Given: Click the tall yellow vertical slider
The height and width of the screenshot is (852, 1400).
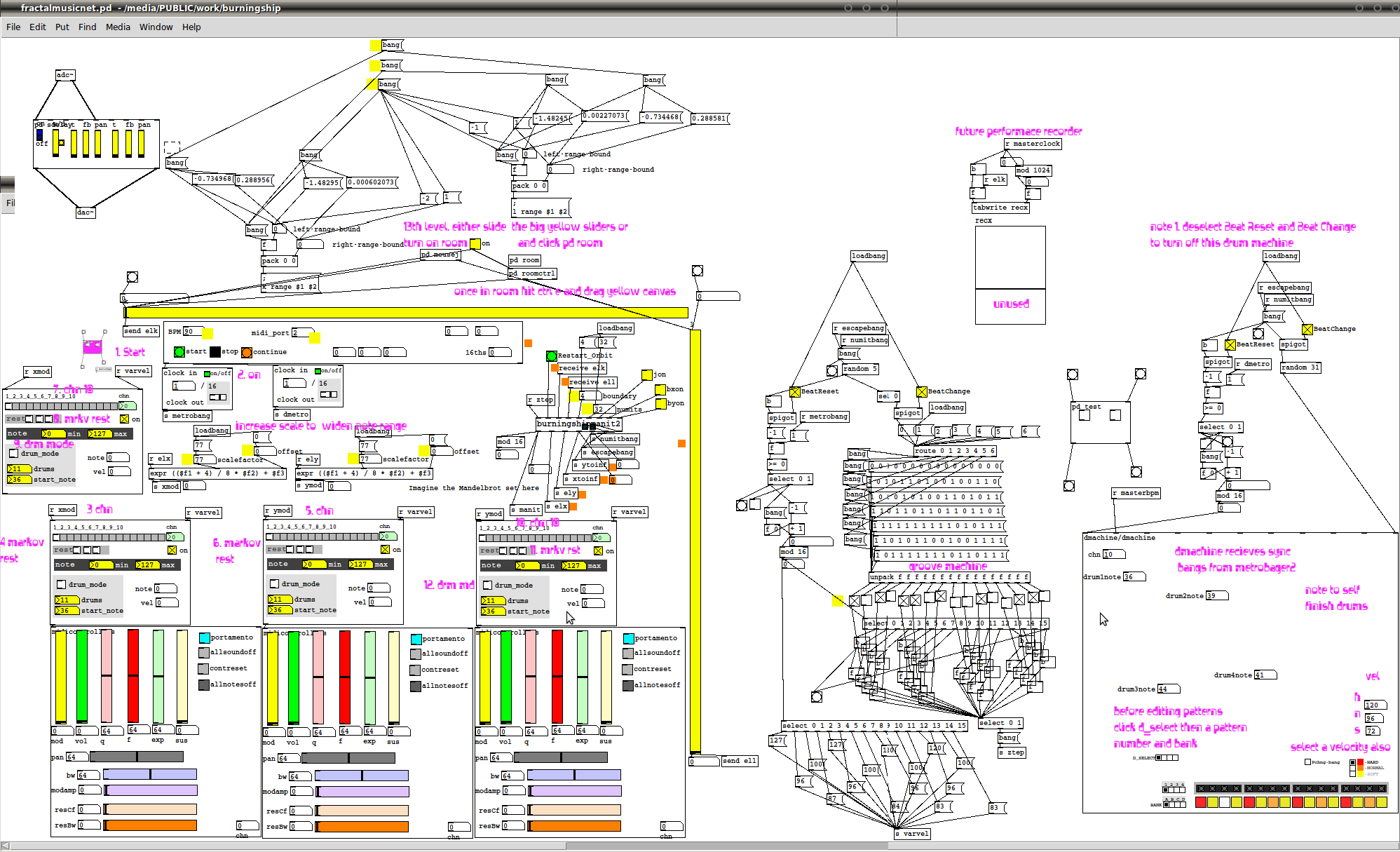Looking at the screenshot, I should pos(695,540).
